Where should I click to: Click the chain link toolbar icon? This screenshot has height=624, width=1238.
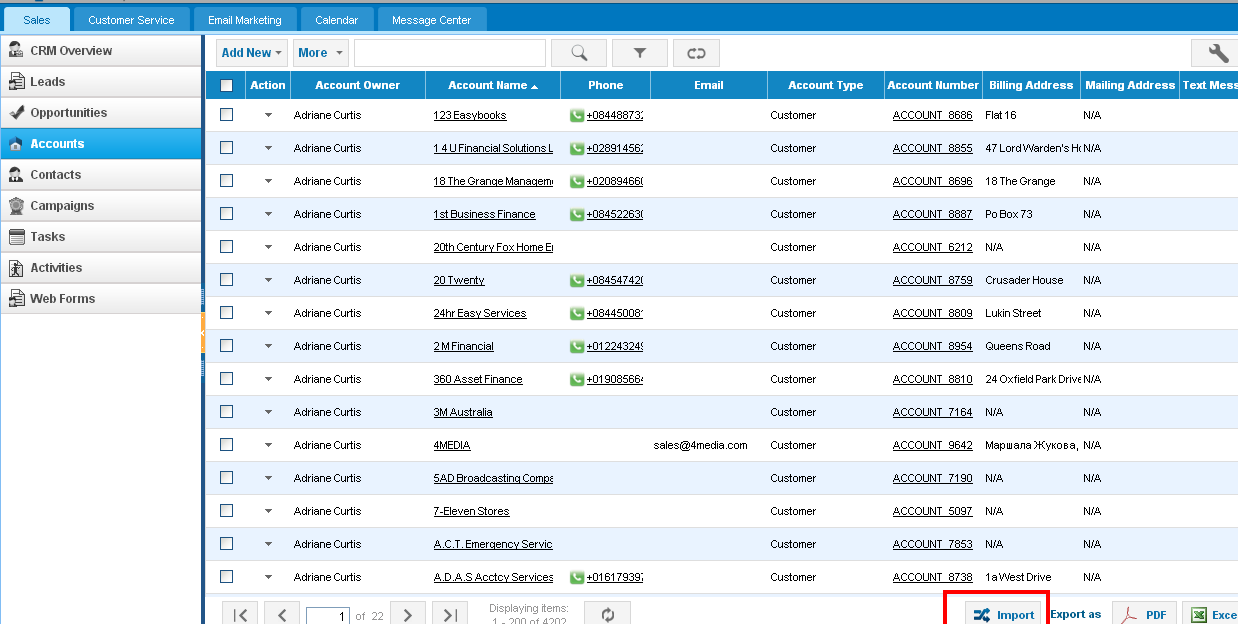(696, 53)
